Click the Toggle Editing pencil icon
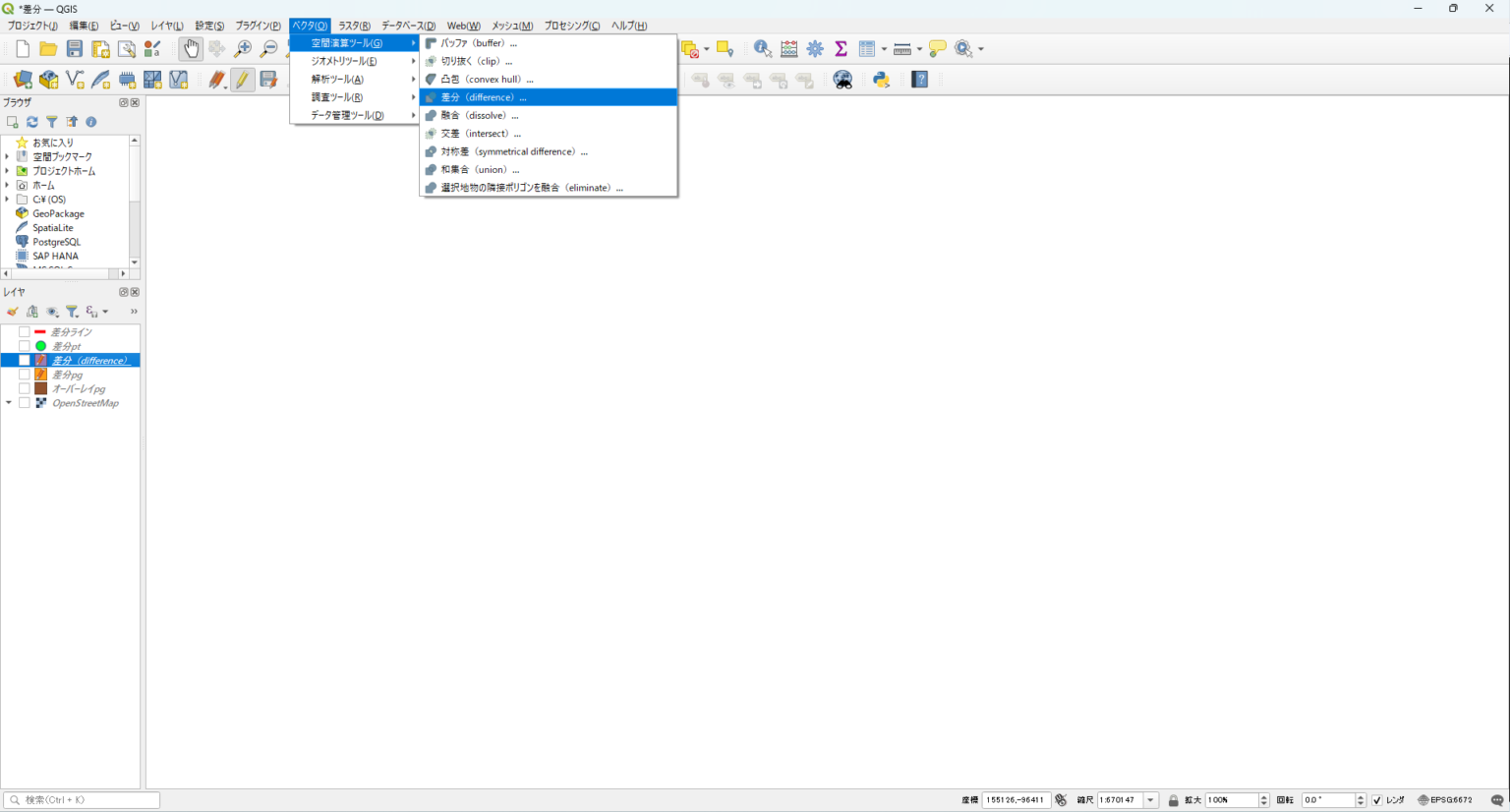This screenshot has width=1510, height=812. pos(242,80)
